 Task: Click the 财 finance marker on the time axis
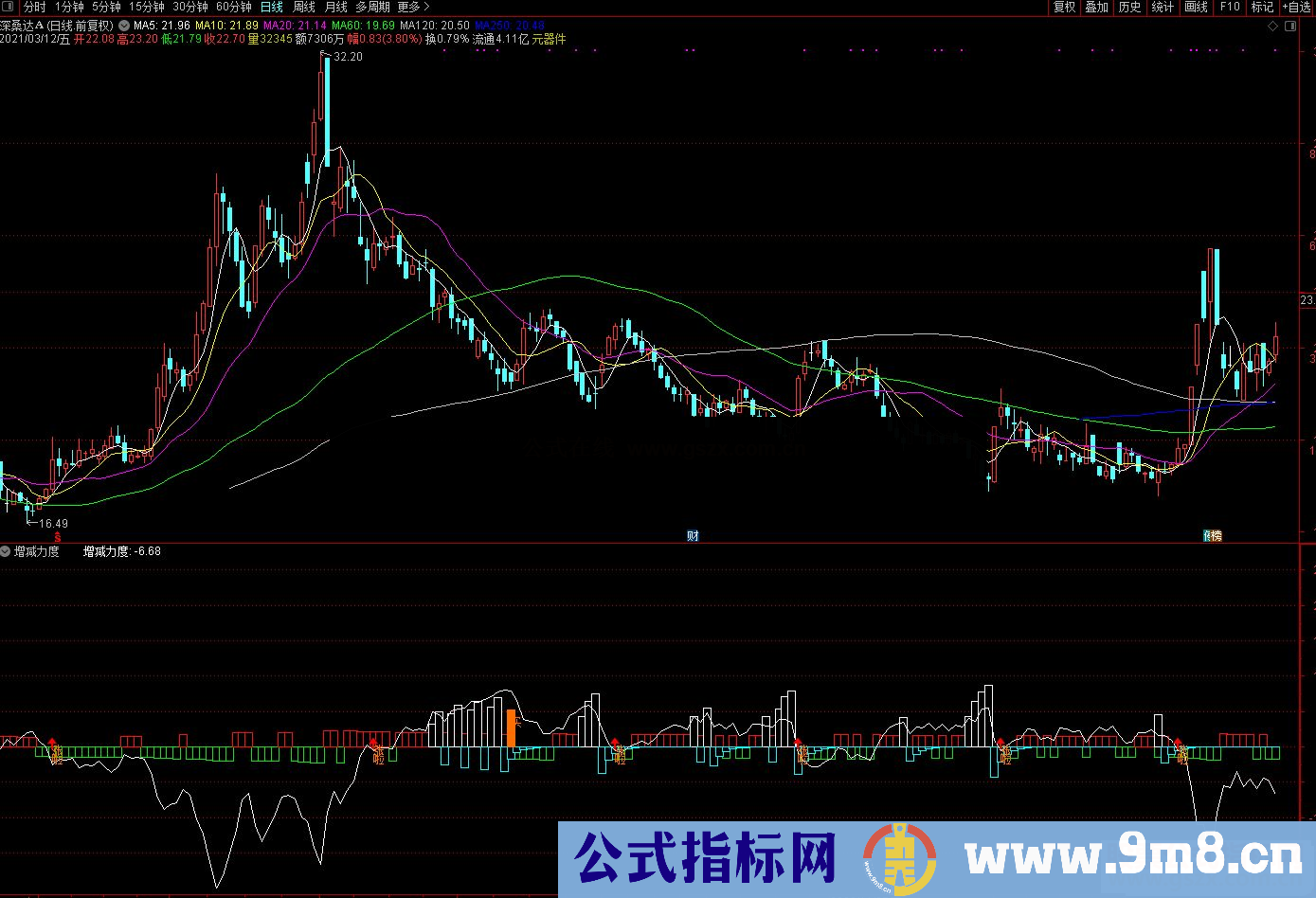[693, 536]
